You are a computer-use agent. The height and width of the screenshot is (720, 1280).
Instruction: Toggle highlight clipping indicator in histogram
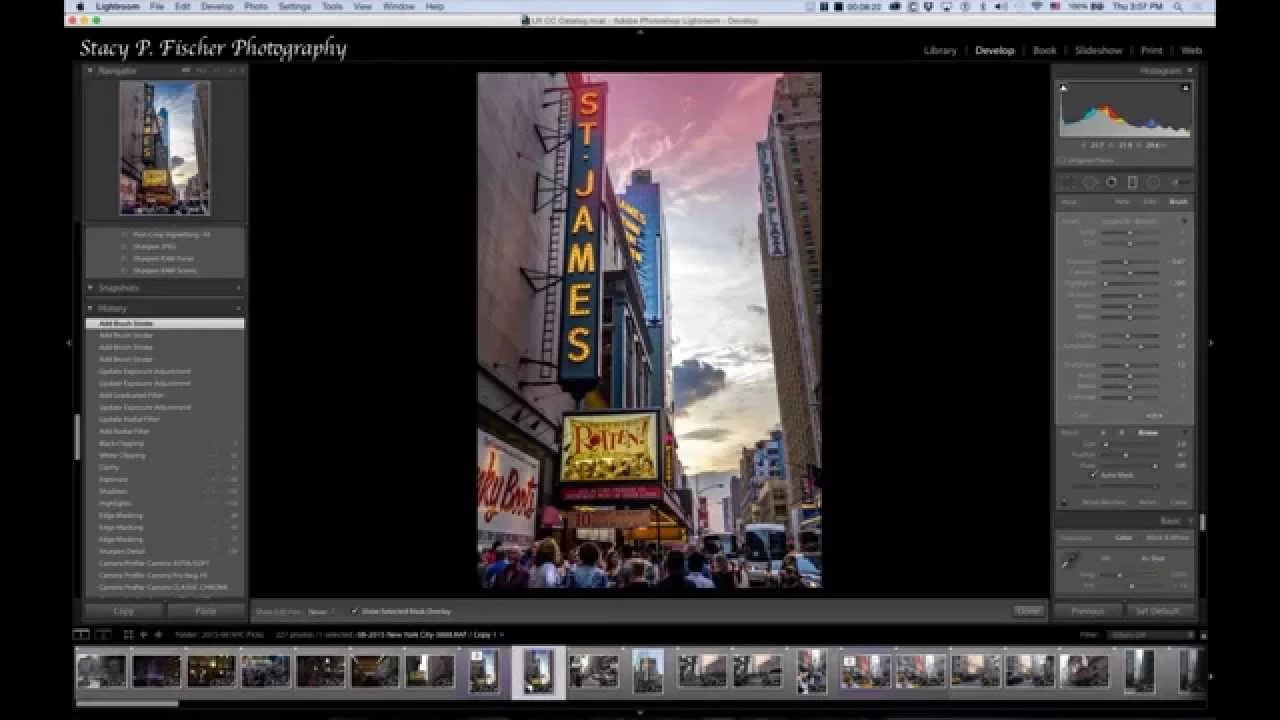tap(1186, 88)
